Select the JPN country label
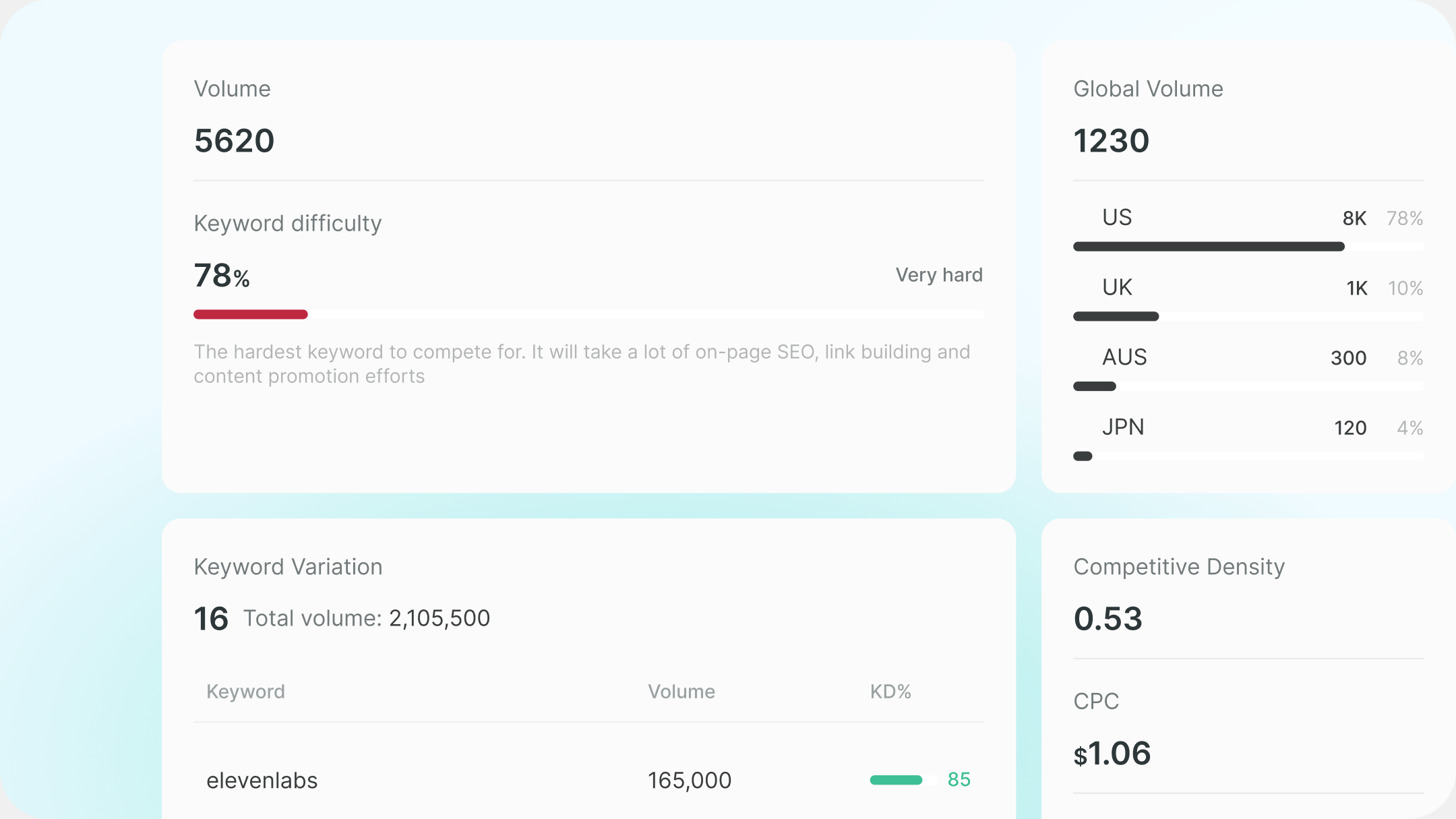Screen dimensions: 1456x819 [x=1123, y=427]
